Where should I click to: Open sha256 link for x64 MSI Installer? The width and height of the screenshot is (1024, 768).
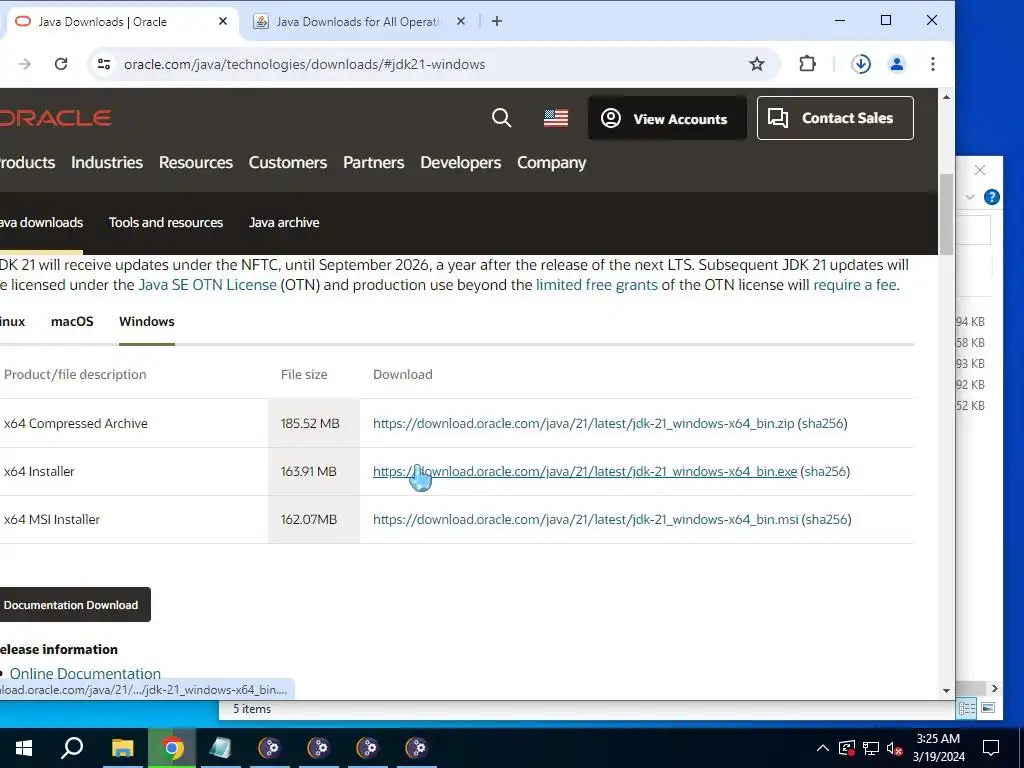(x=827, y=520)
